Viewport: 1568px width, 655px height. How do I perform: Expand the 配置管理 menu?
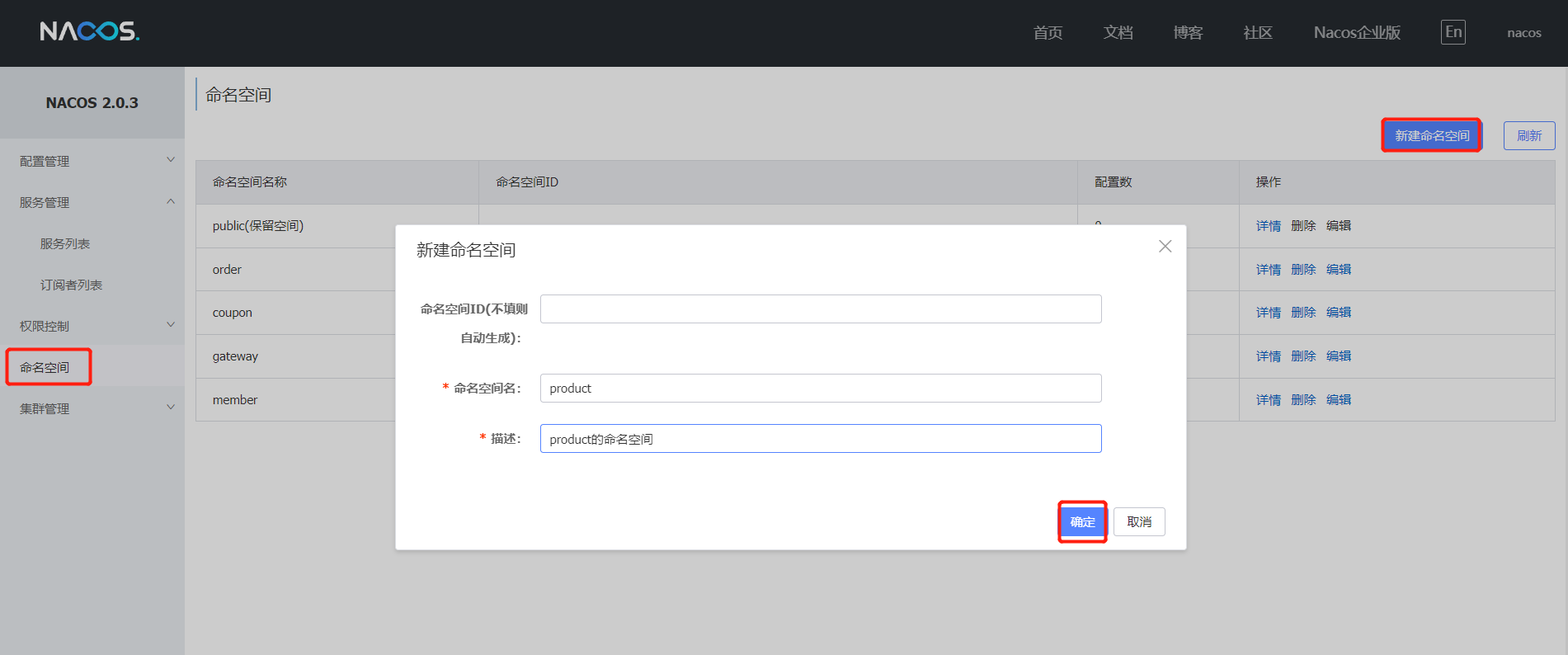coord(92,161)
